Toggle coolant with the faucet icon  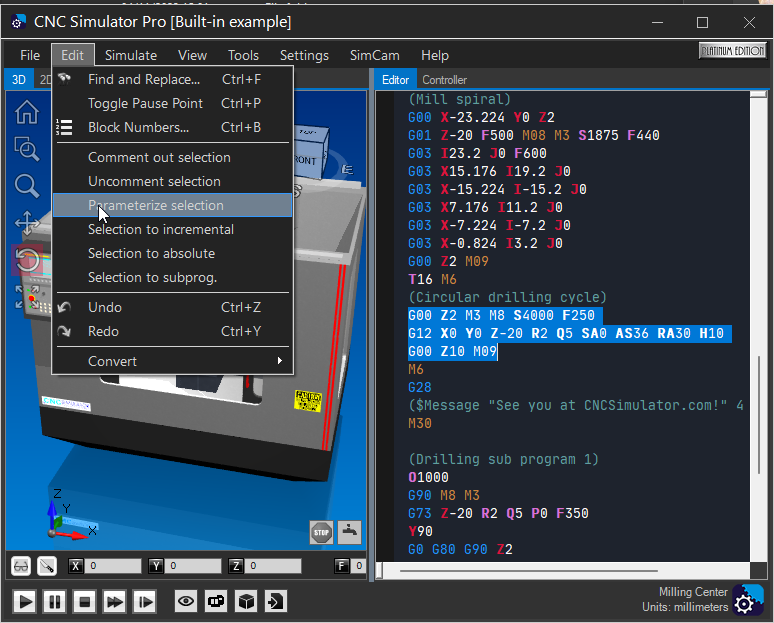click(x=349, y=532)
